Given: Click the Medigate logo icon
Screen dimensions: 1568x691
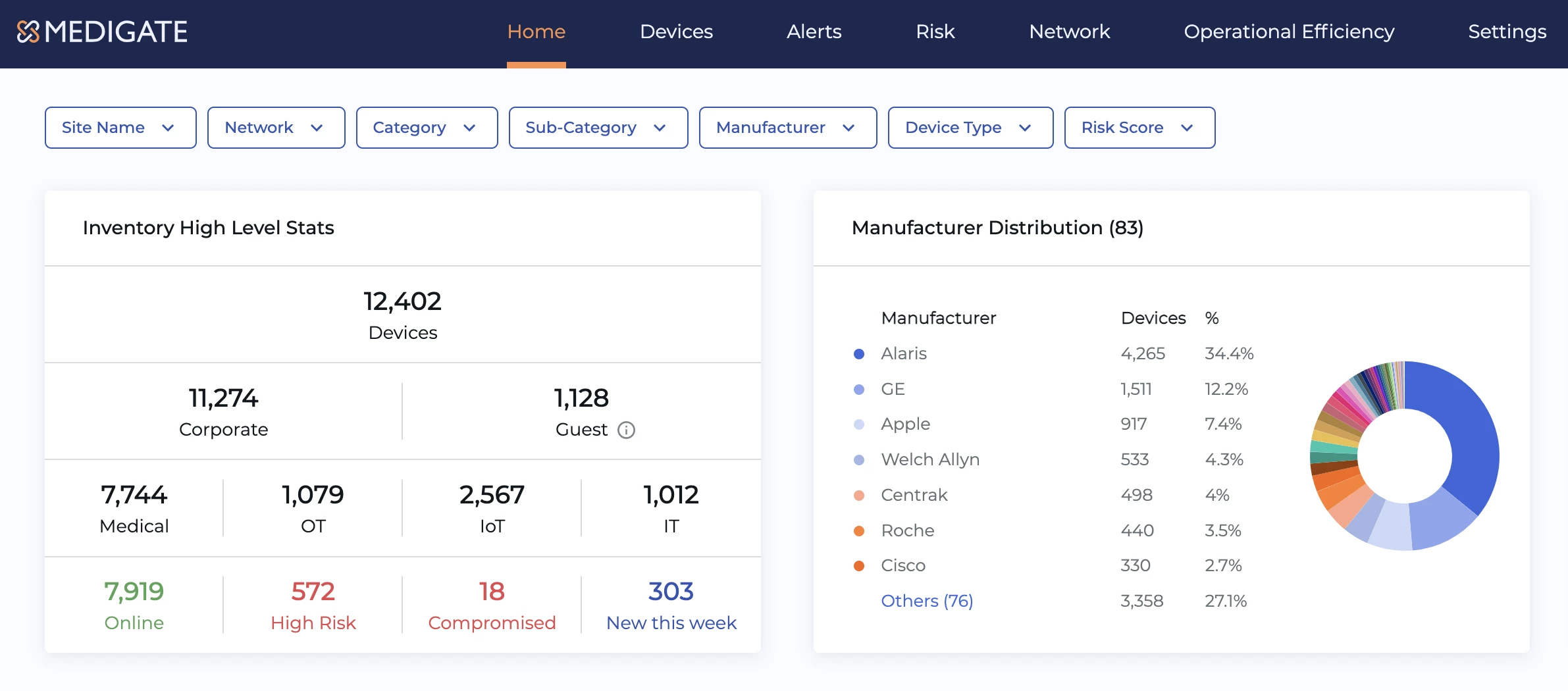Looking at the screenshot, I should click(x=28, y=32).
